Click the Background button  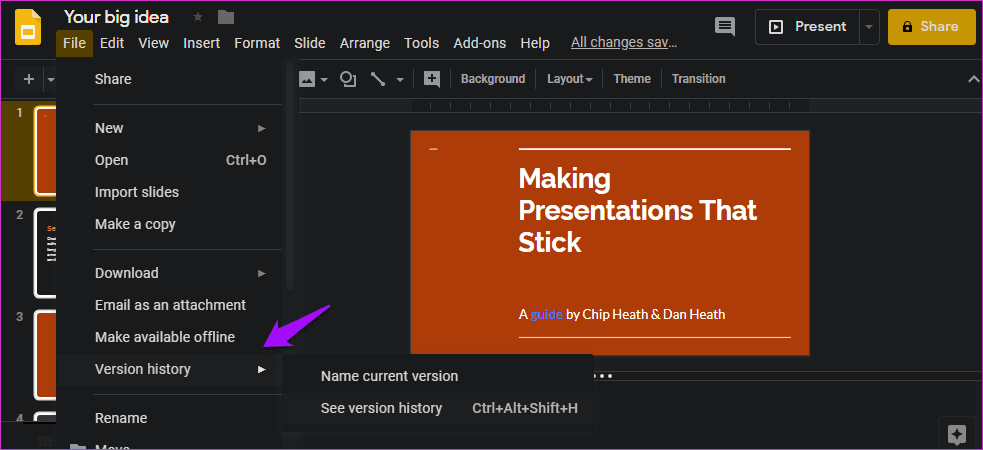493,79
